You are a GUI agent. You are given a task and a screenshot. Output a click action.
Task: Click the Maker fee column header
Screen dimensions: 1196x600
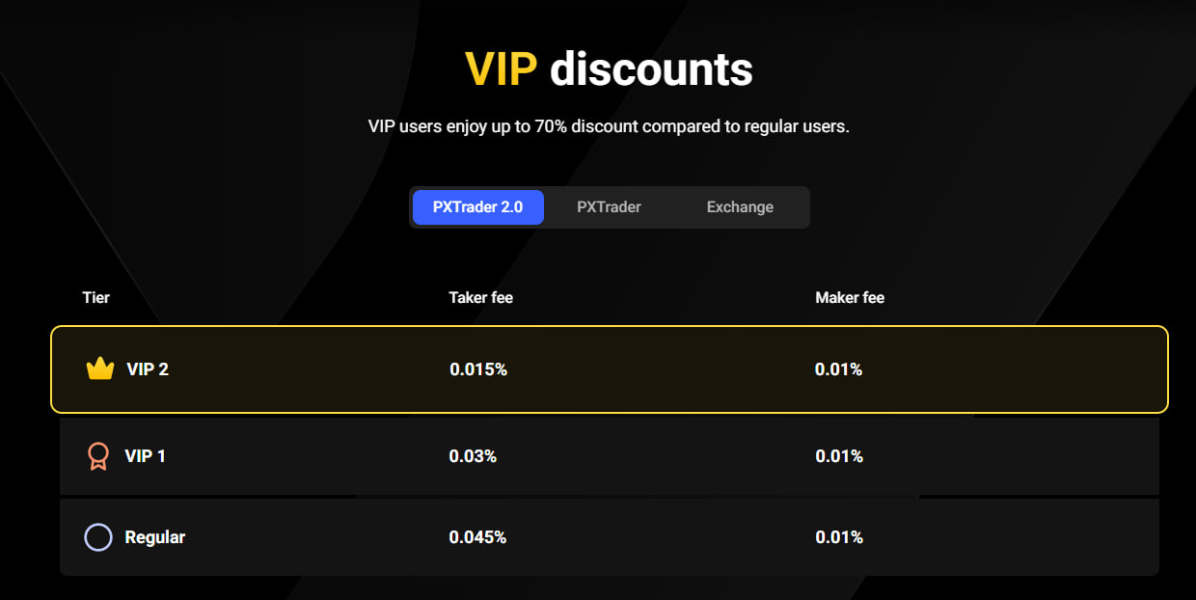point(850,297)
